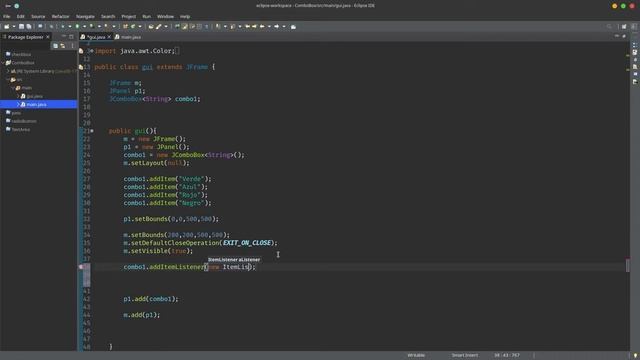Click the Last Edit Location arrow icon
This screenshot has height=360, width=640.
pos(247,27)
